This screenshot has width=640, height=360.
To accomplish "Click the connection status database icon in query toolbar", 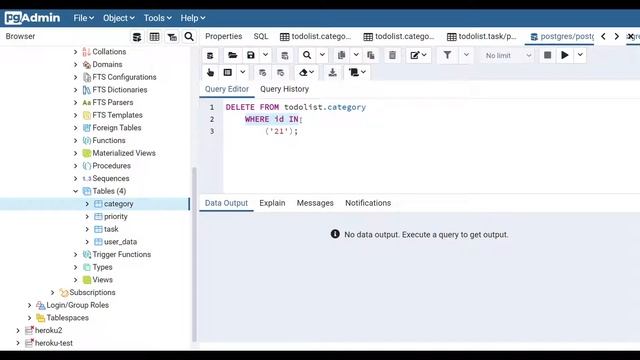I will click(210, 55).
